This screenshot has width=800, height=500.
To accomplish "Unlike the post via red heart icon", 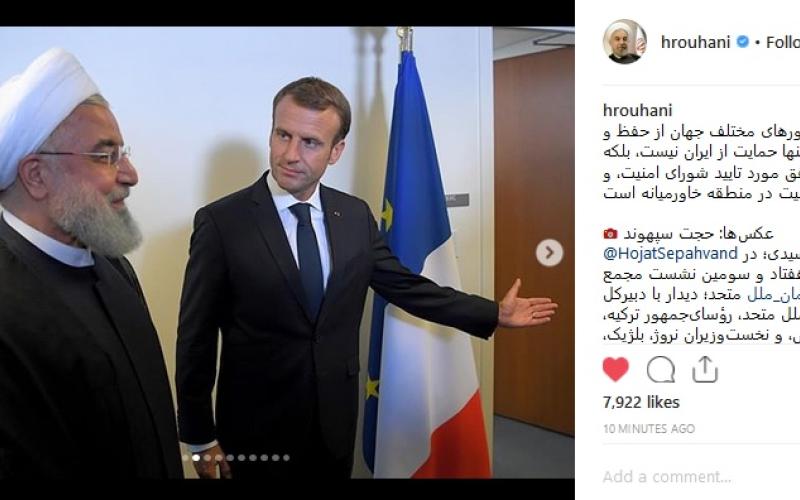I will [x=615, y=369].
